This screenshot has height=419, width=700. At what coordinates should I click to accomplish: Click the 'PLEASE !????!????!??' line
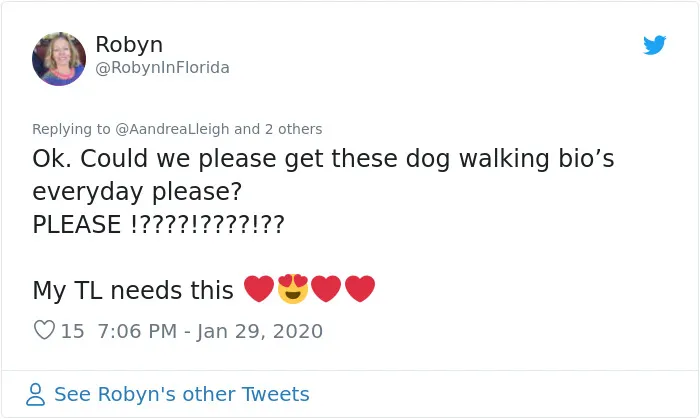coord(158,224)
